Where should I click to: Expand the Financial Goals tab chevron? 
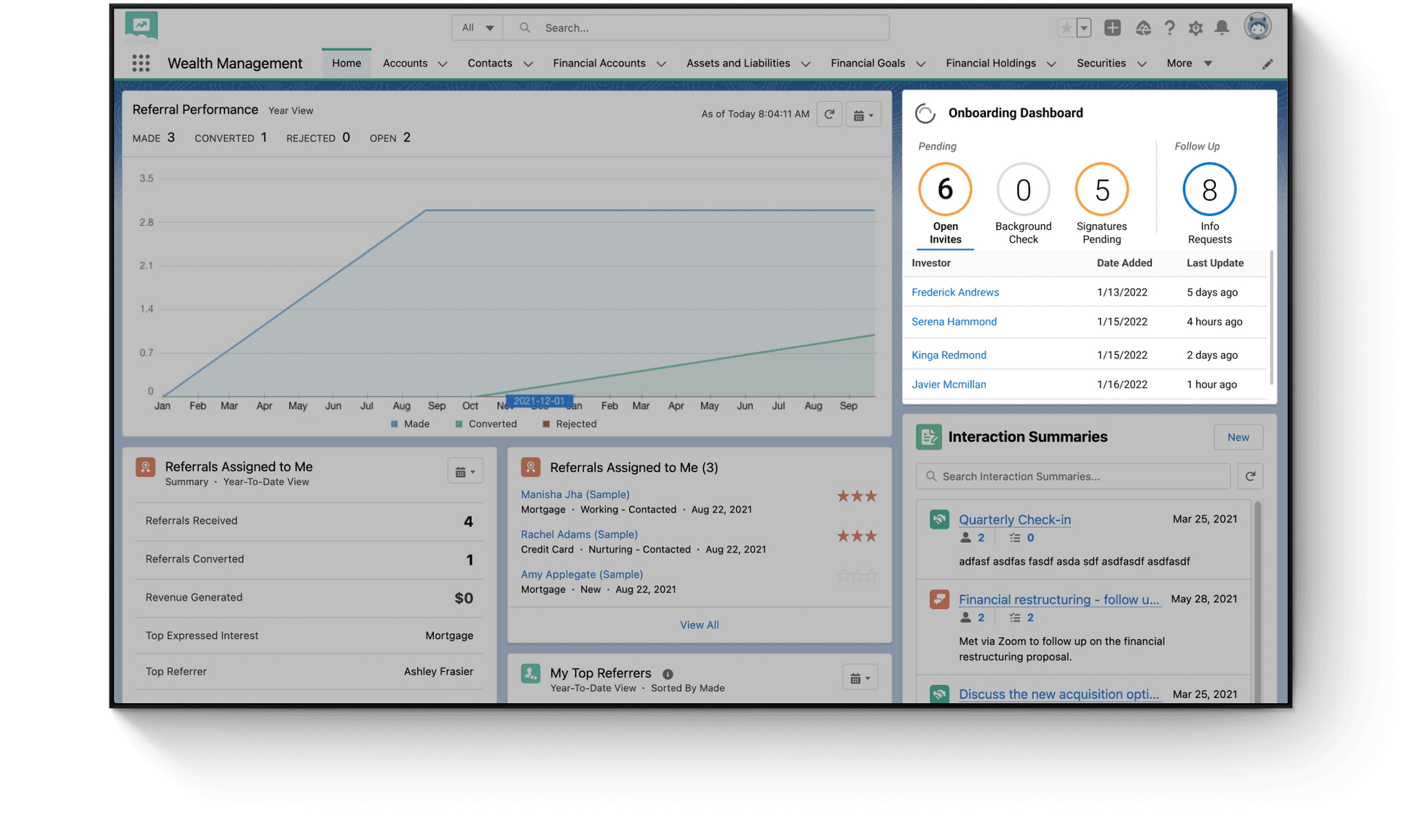(x=920, y=64)
